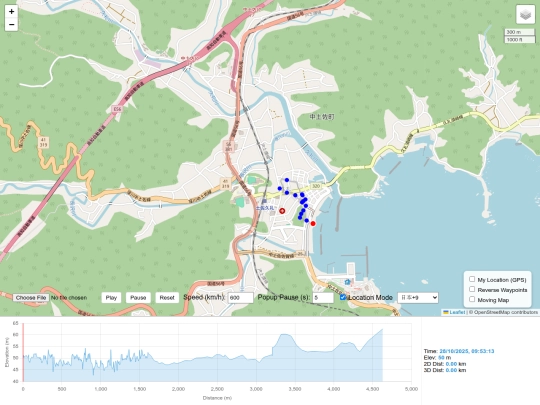Image resolution: width=540 pixels, height=405 pixels.
Task: Start playback with the Play button
Action: [111, 298]
